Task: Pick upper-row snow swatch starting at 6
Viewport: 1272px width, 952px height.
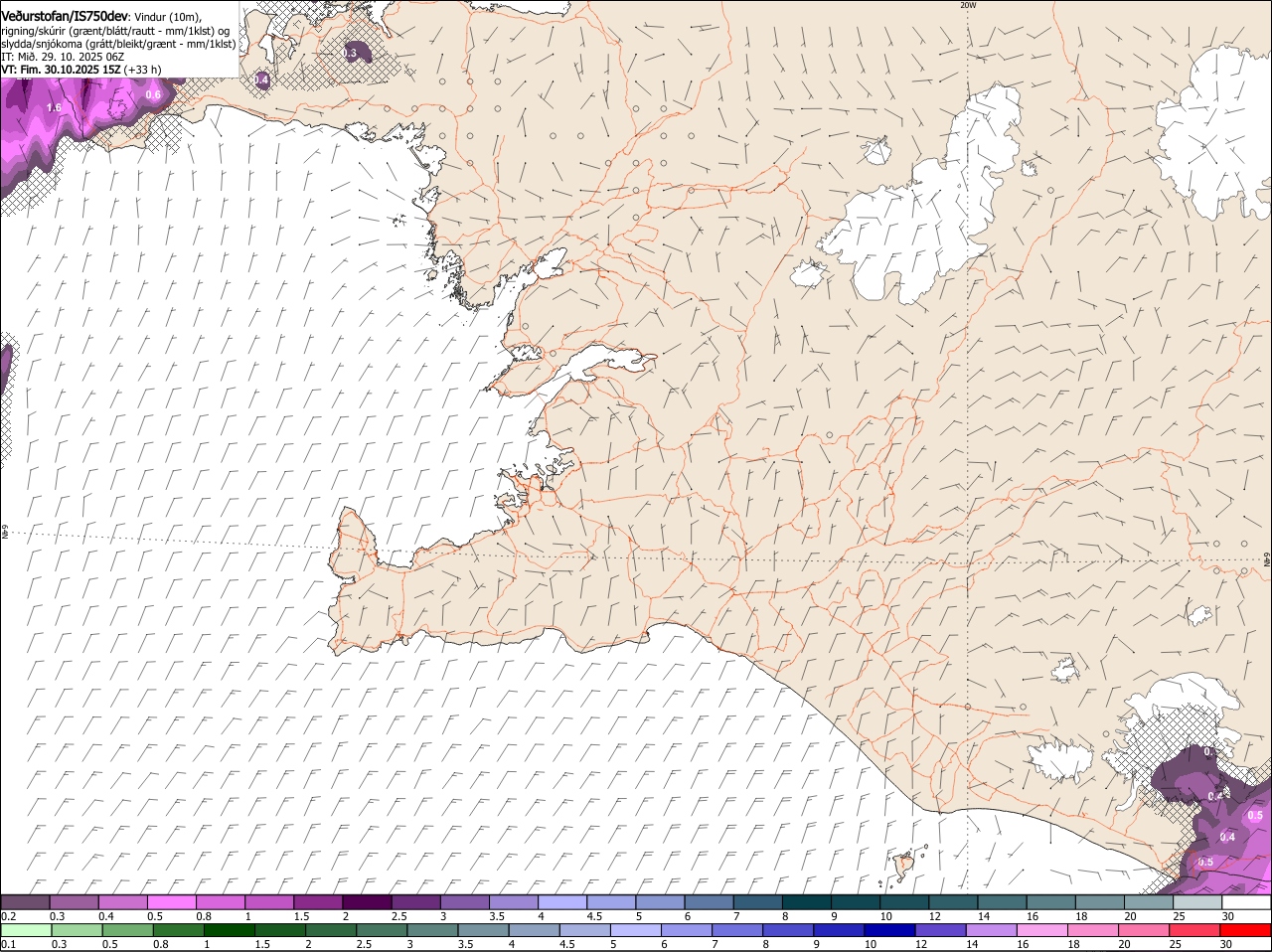Action: (710, 902)
